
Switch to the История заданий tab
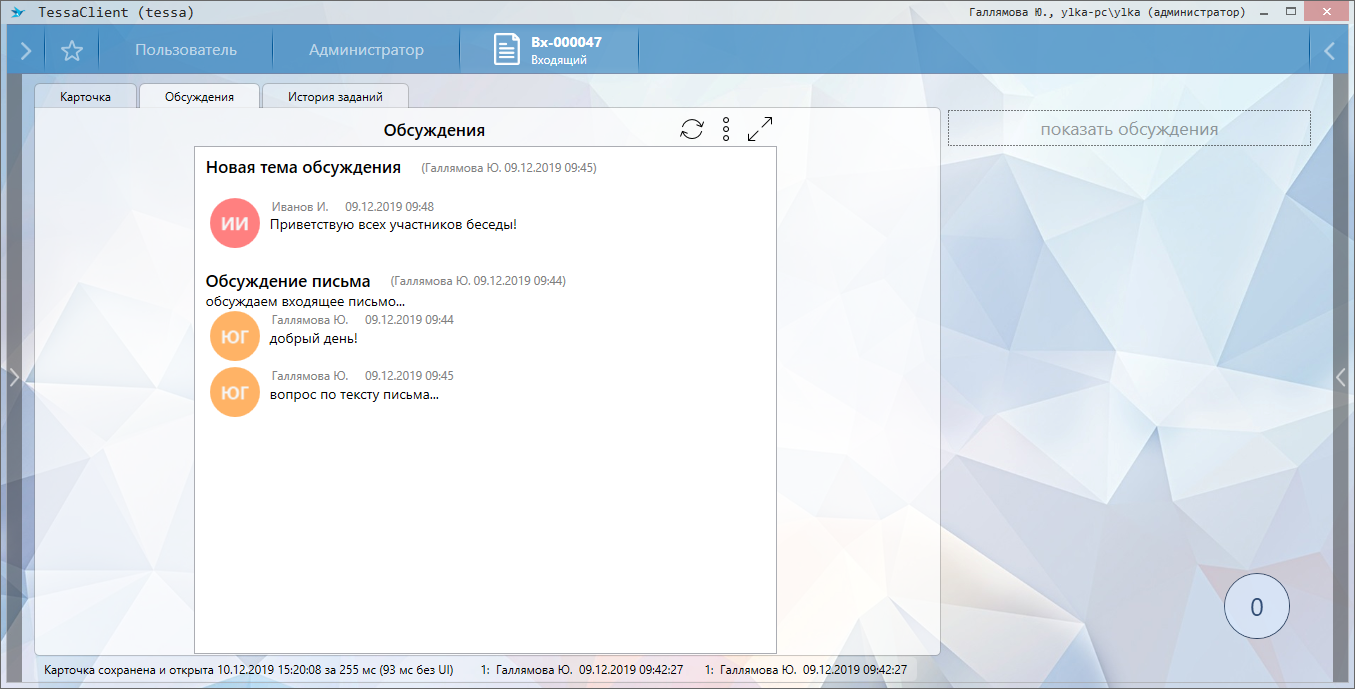coord(335,97)
